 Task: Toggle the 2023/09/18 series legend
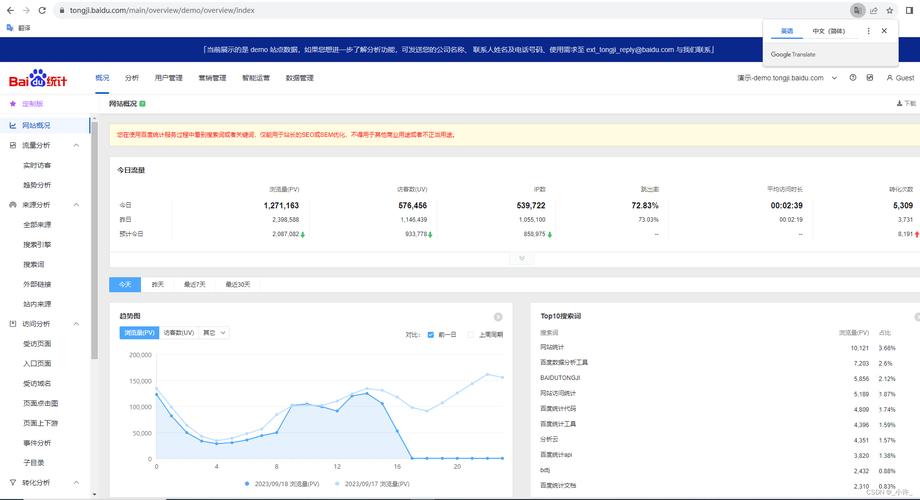coord(282,484)
